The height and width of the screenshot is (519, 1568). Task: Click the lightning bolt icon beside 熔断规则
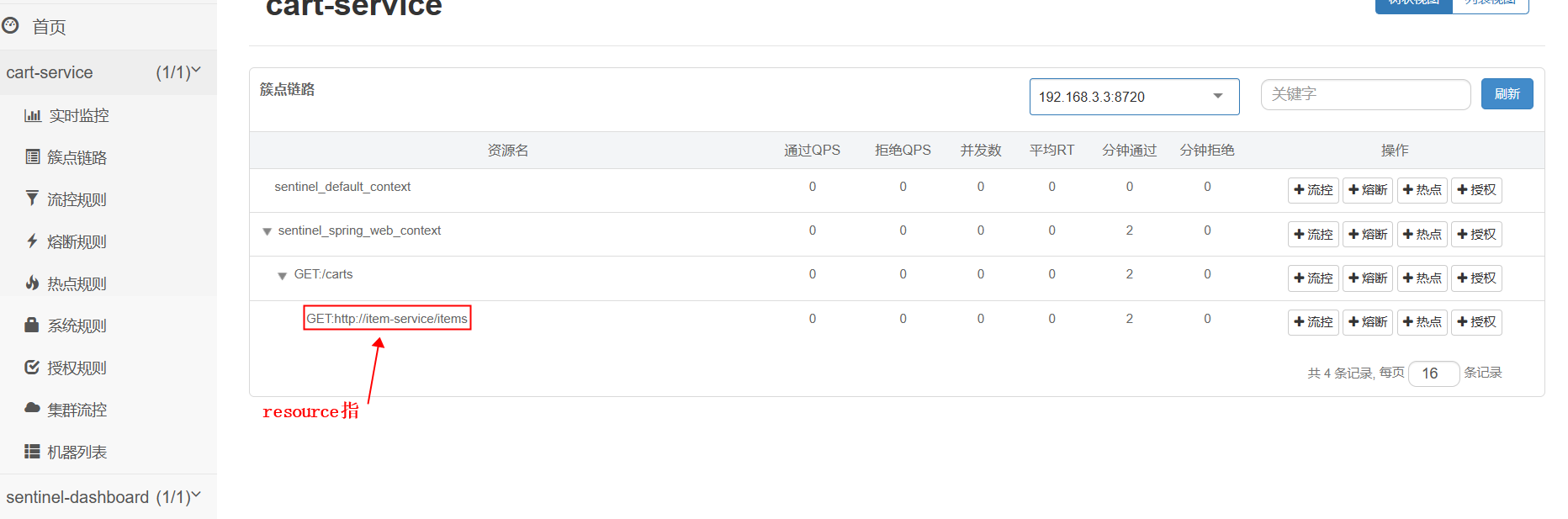pos(32,241)
